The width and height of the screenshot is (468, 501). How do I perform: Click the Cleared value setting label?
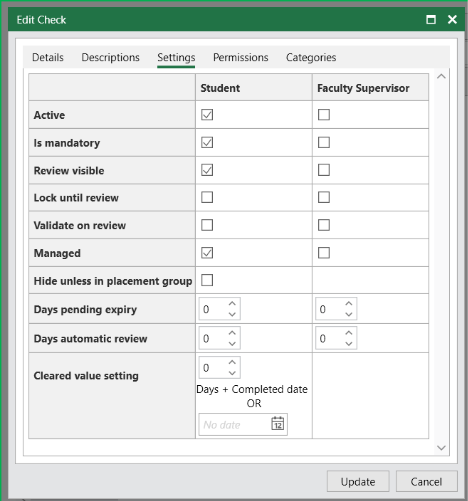tap(86, 376)
